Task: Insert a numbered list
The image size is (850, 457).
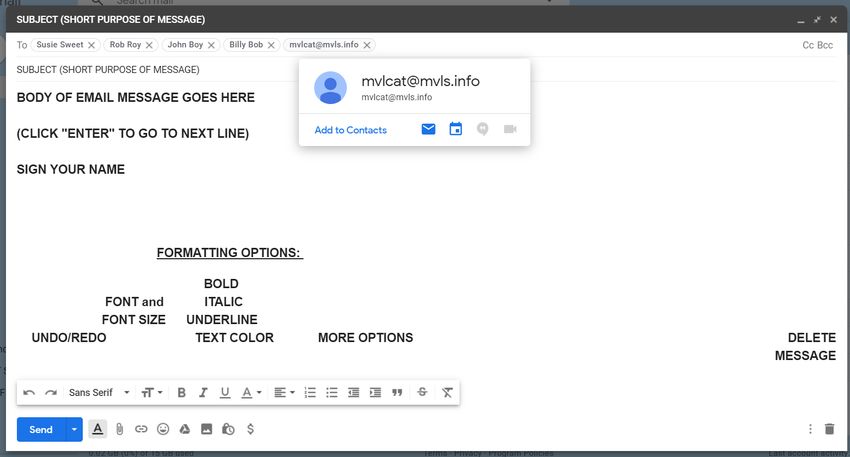Action: click(310, 392)
